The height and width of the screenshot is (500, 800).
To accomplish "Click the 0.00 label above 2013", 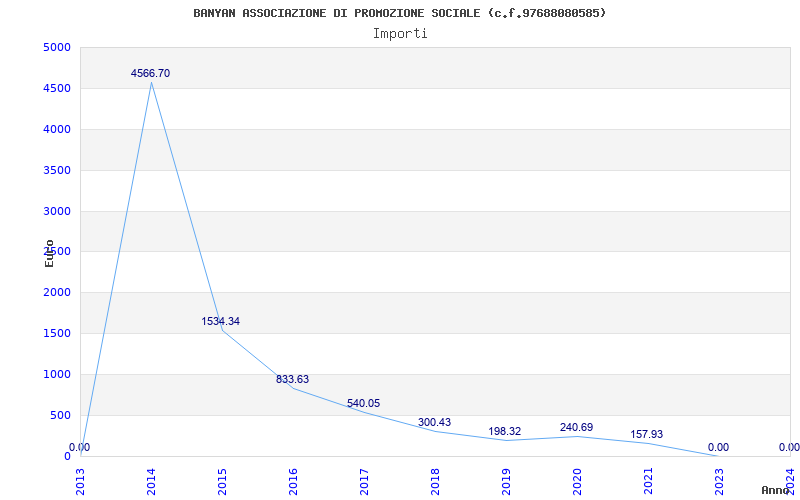I will (x=80, y=447).
